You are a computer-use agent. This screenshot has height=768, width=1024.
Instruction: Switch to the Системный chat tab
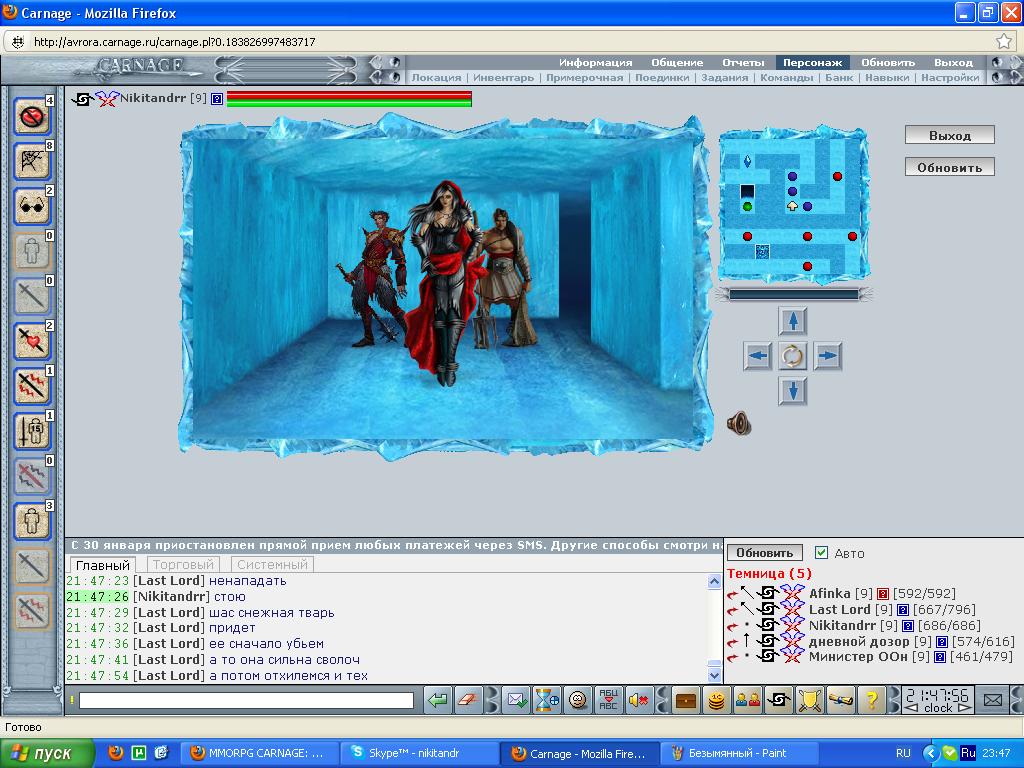272,565
